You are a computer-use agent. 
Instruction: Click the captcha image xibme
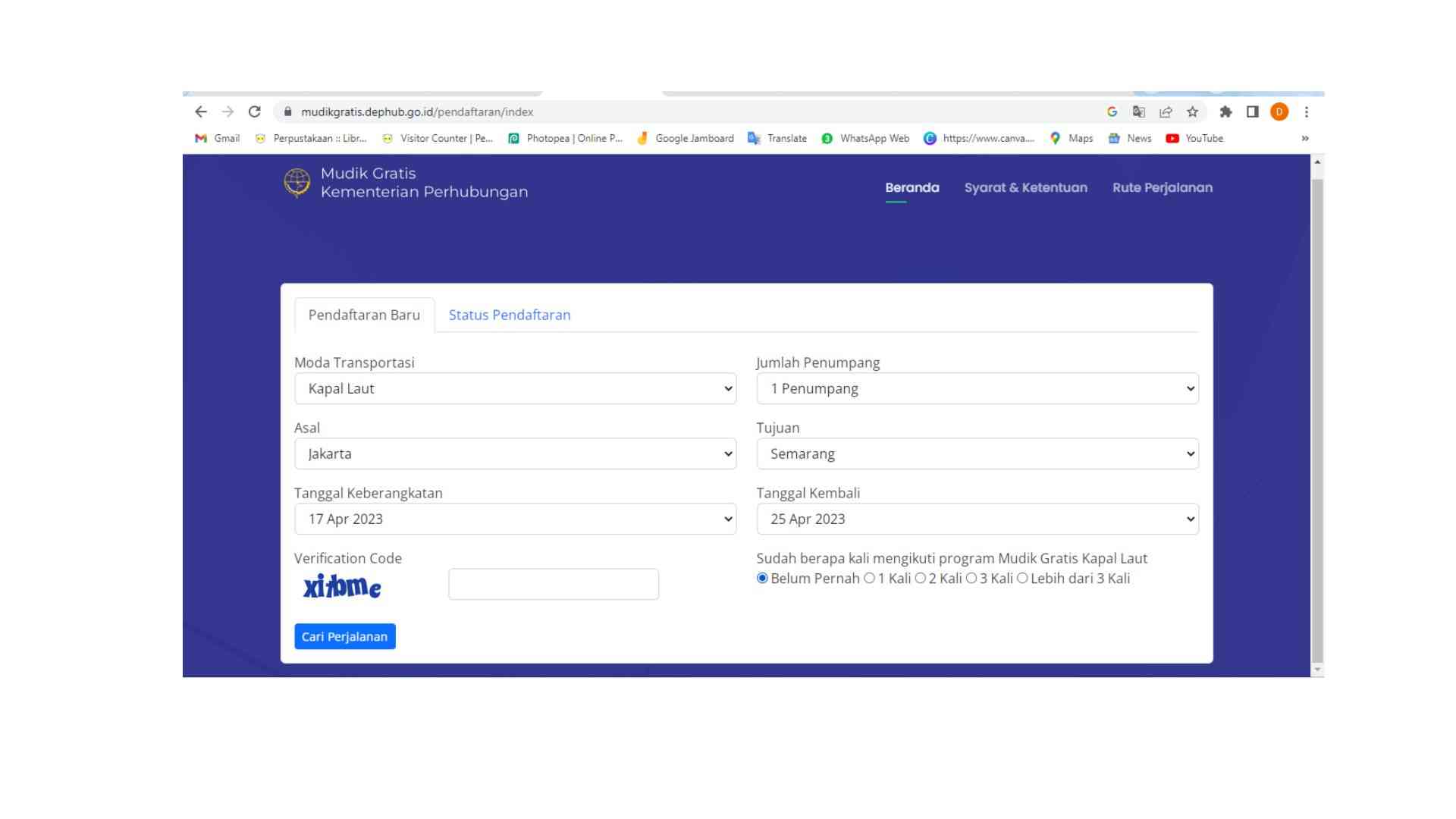click(x=342, y=586)
